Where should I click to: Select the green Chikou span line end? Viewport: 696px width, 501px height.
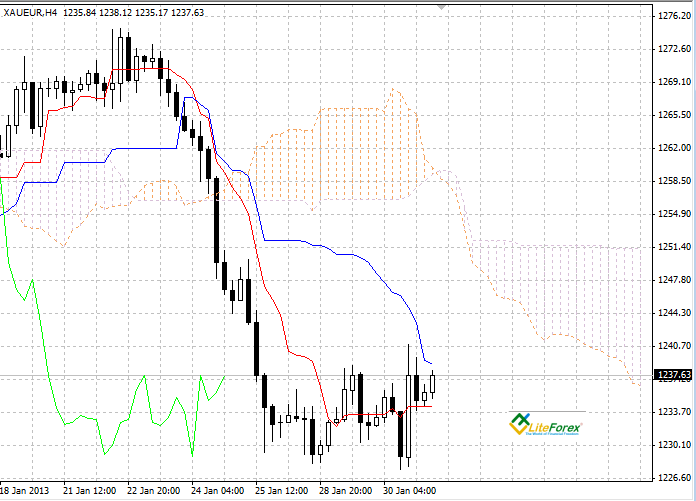[x=225, y=376]
